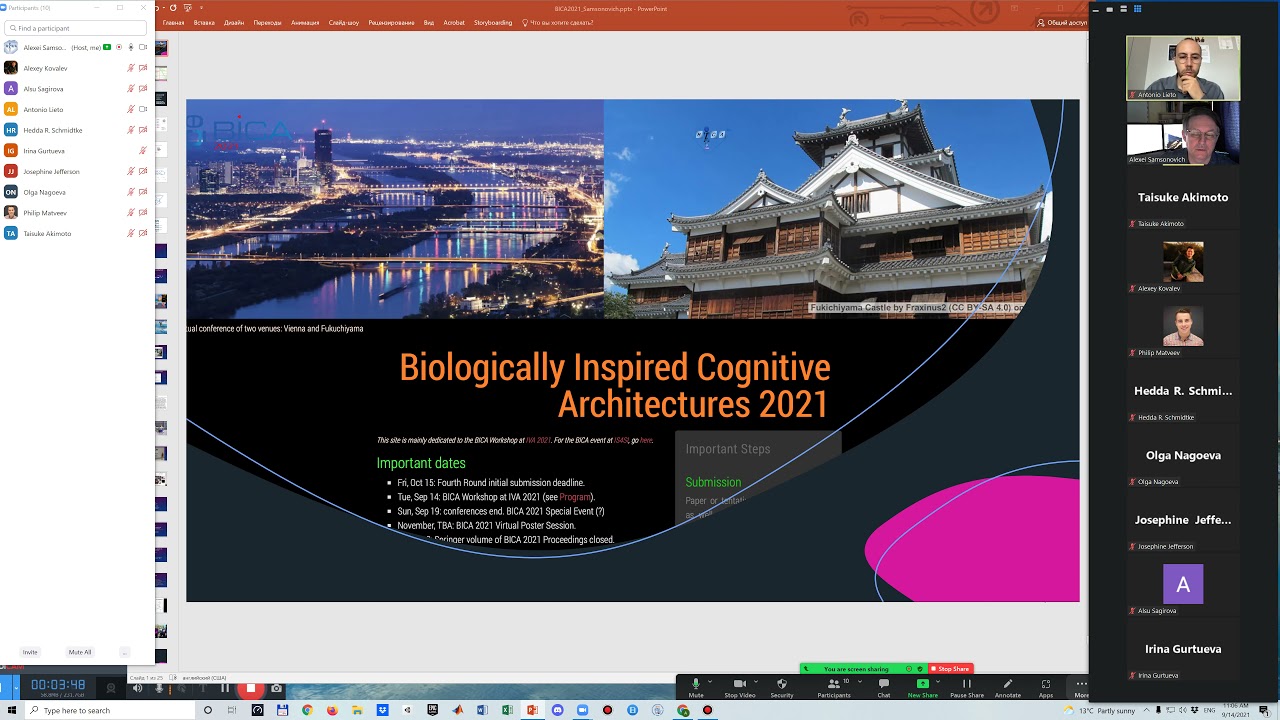Open the Главная ribbon tab
Screen dimensions: 1280x720
[x=173, y=22]
